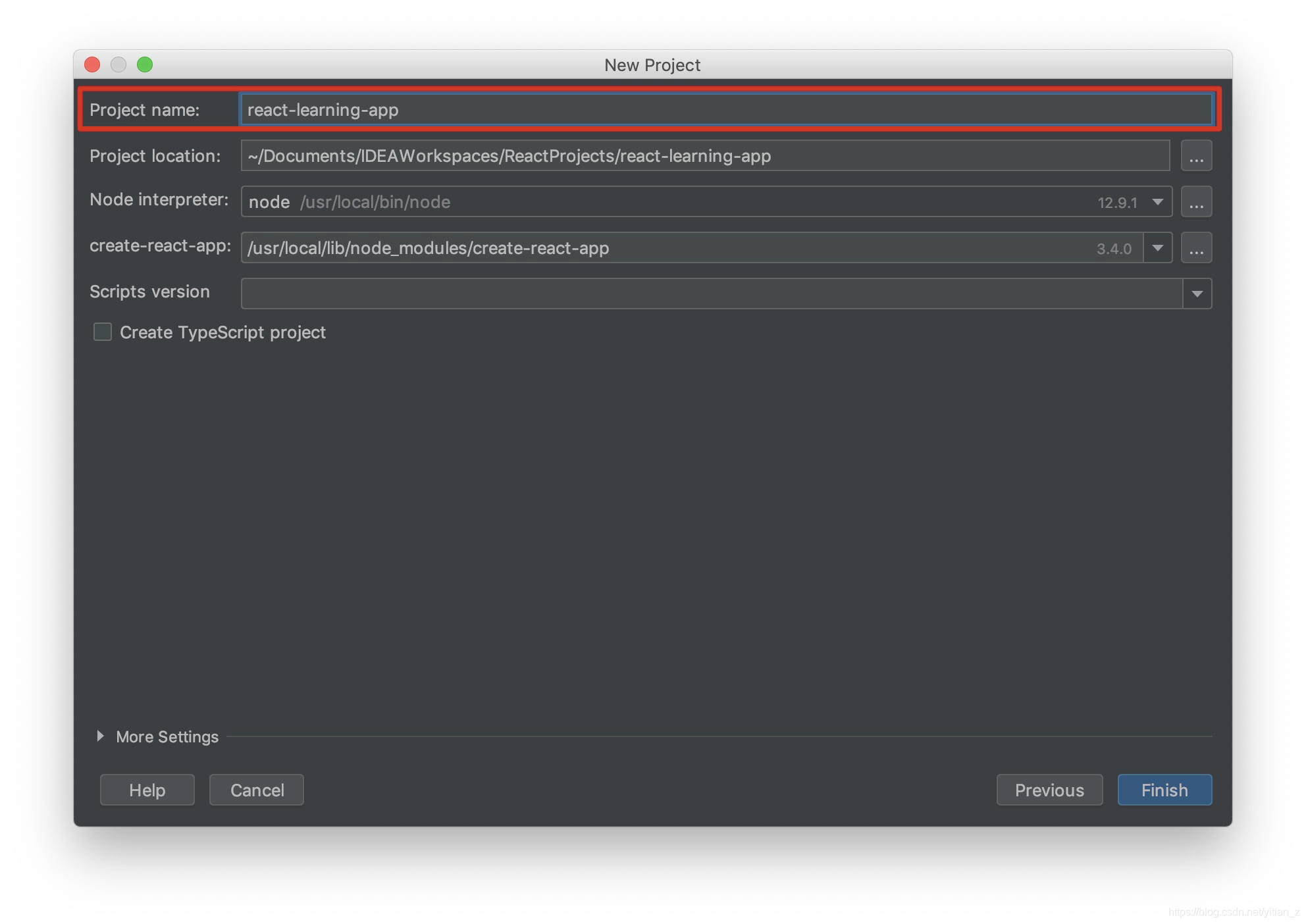Viewport: 1306px width, 924px height.
Task: Click the browse icon for create-react-app
Action: coord(1196,247)
